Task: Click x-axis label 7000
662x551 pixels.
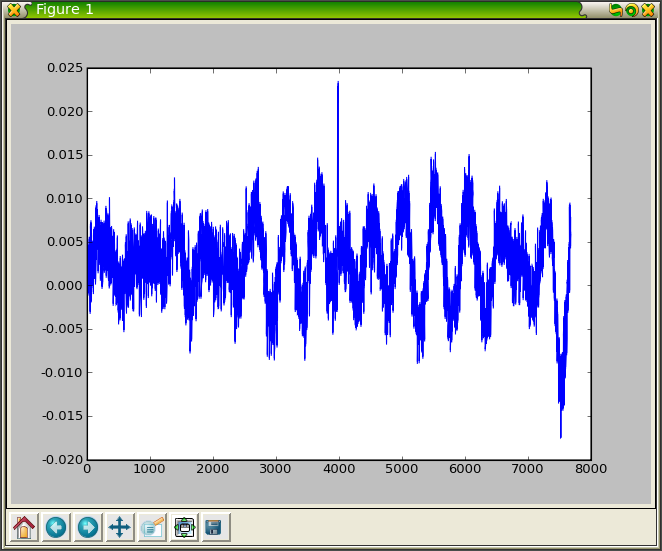Action: click(528, 469)
